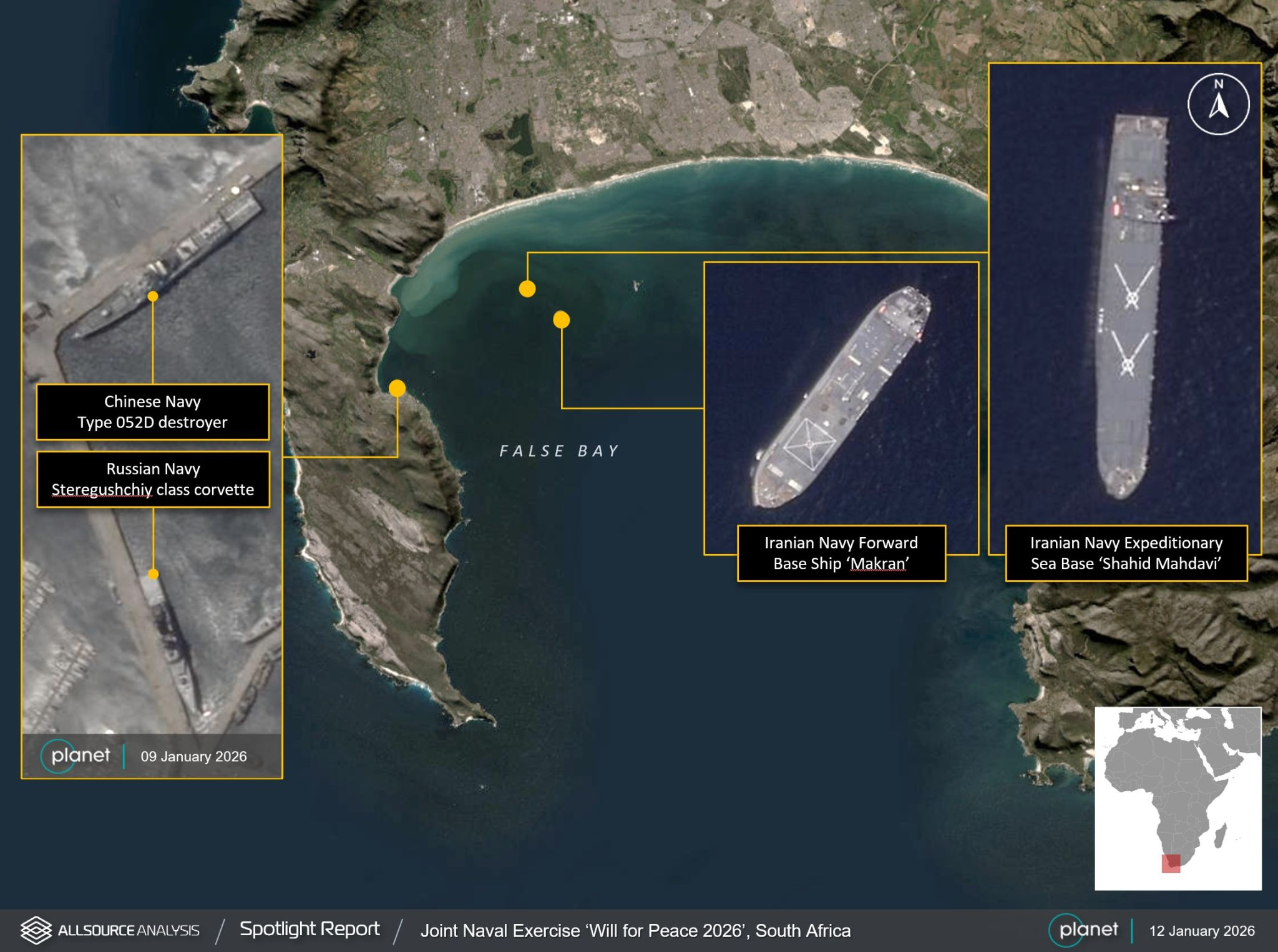This screenshot has width=1278, height=952.
Task: Click the upper yellow marker in False Bay
Action: [x=527, y=289]
